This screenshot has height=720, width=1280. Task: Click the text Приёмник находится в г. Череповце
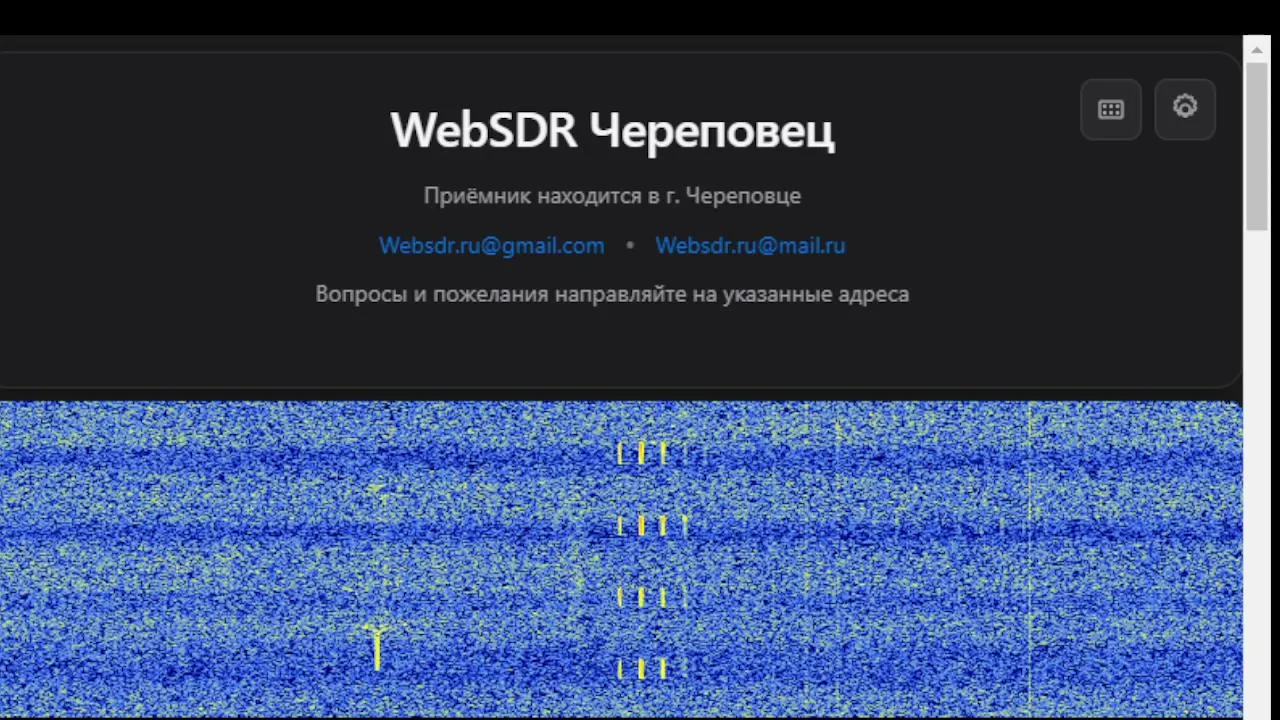pyautogui.click(x=612, y=196)
